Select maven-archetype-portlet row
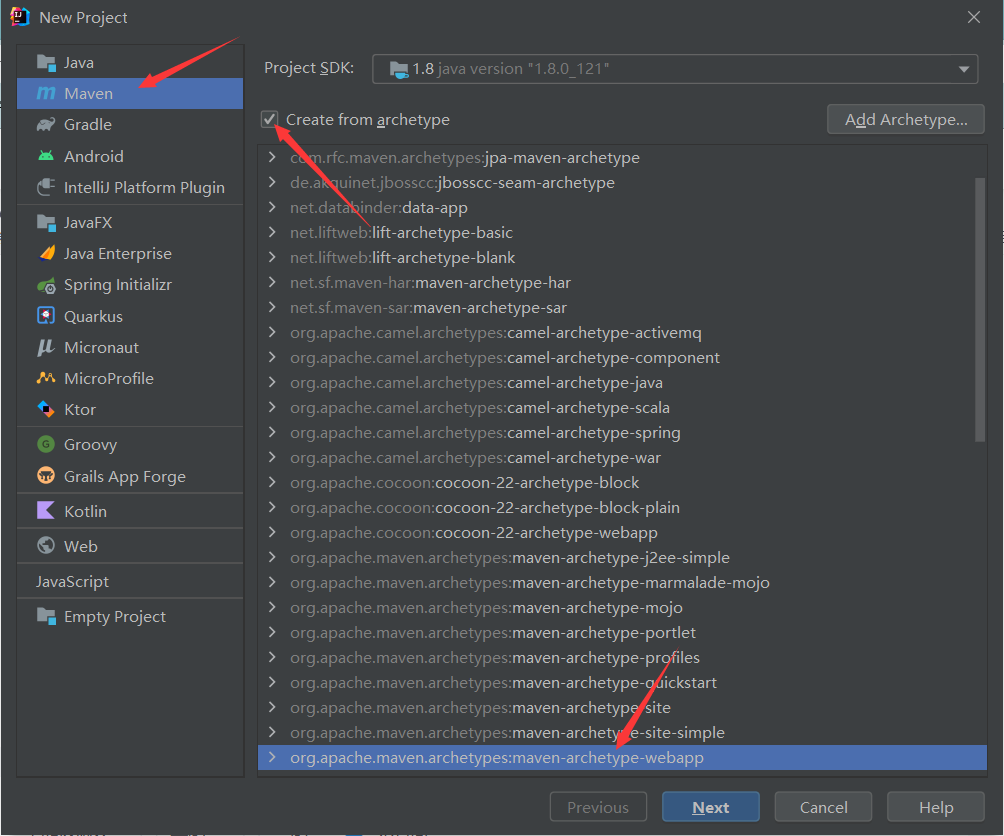The height and width of the screenshot is (836, 1004). pos(622,632)
